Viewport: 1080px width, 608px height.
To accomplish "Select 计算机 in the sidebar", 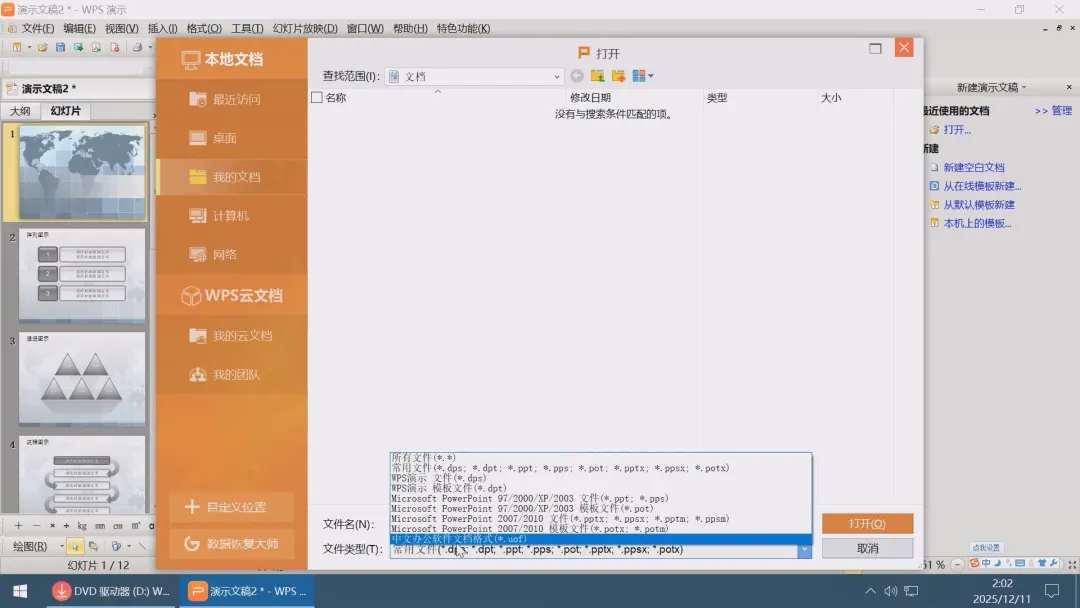I will coord(232,216).
